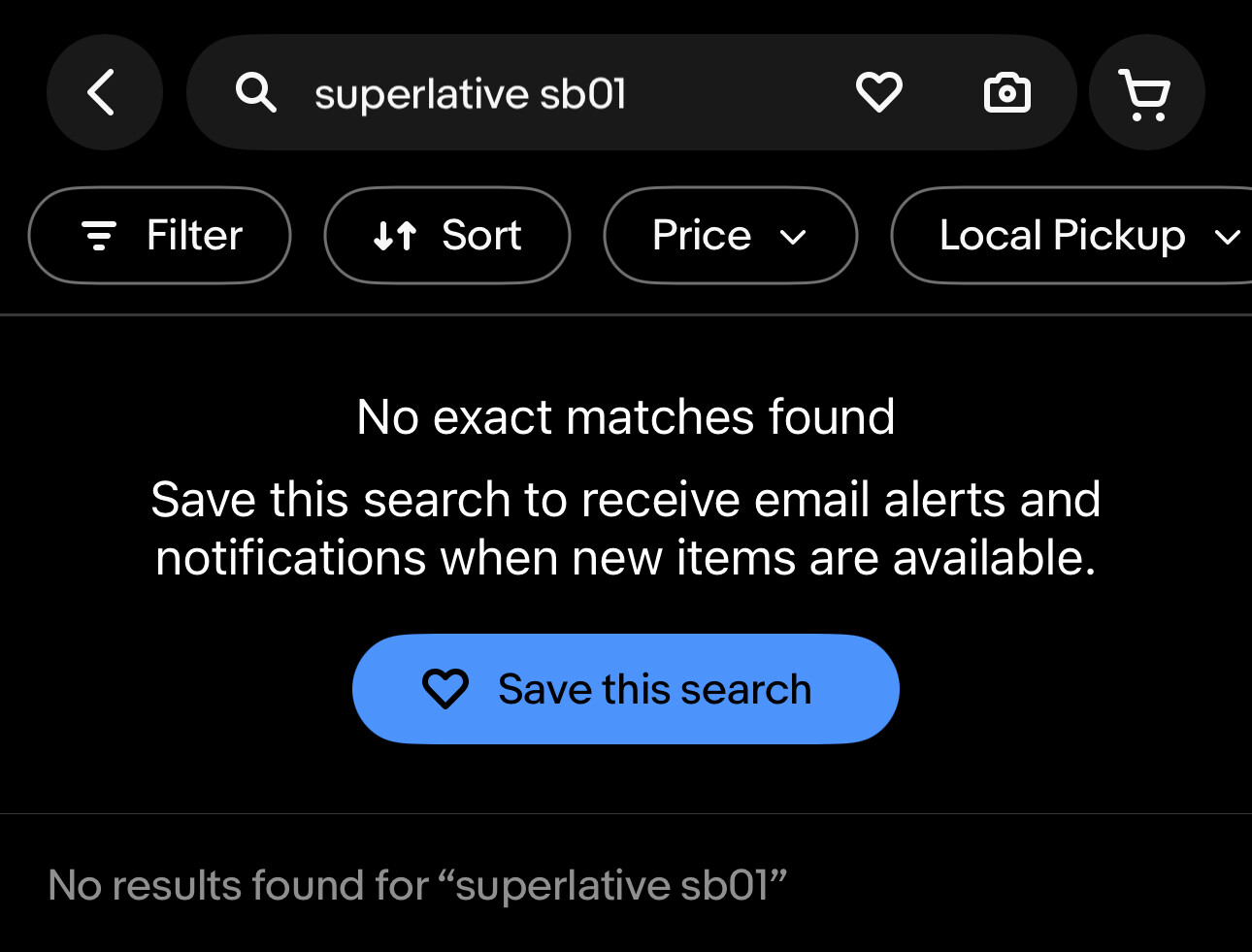This screenshot has height=952, width=1252.
Task: Click the email alerts description text
Action: click(x=626, y=529)
